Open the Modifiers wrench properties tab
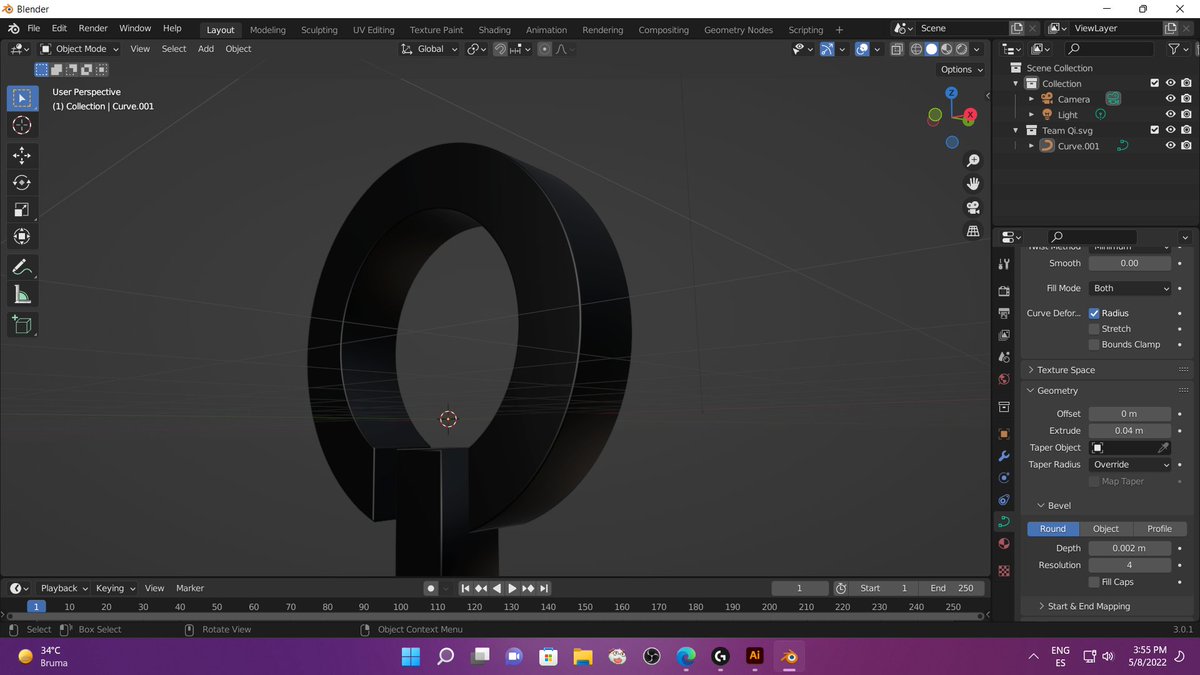The height and width of the screenshot is (675, 1200). 1004,456
